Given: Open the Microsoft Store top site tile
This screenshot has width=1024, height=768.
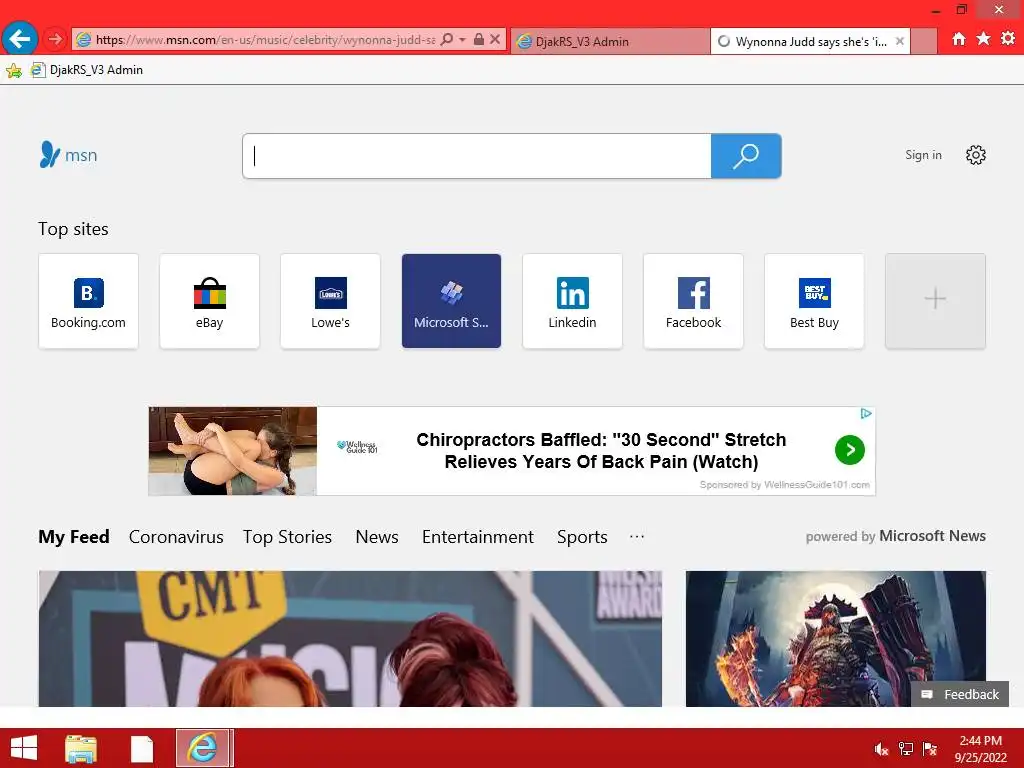Looking at the screenshot, I should click(451, 301).
